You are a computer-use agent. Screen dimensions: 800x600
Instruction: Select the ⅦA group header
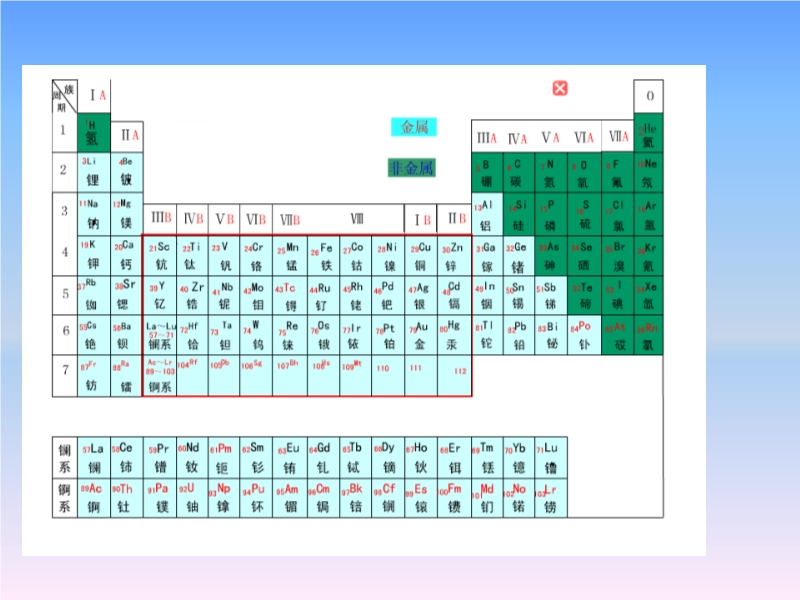[618, 137]
